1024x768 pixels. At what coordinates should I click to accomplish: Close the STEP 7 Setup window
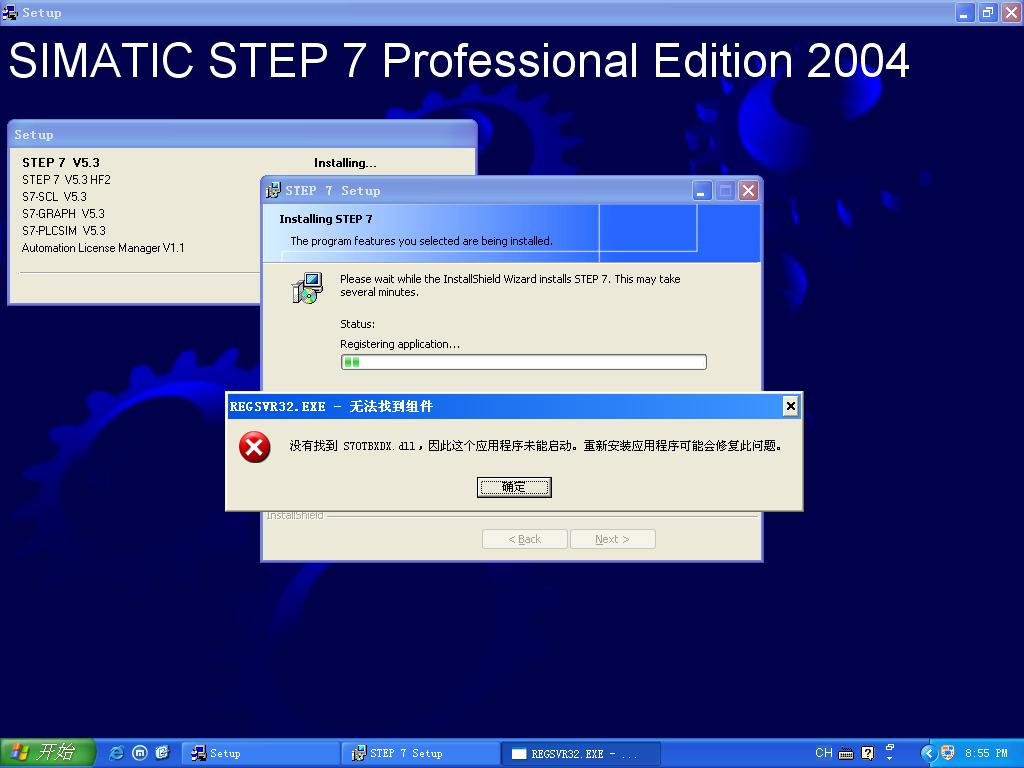point(748,191)
